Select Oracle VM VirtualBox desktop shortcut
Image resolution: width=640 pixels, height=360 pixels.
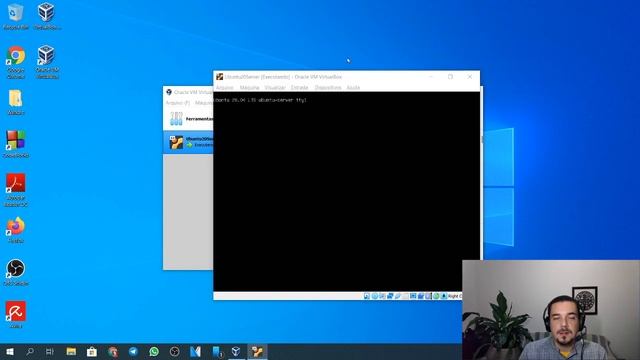[47, 62]
